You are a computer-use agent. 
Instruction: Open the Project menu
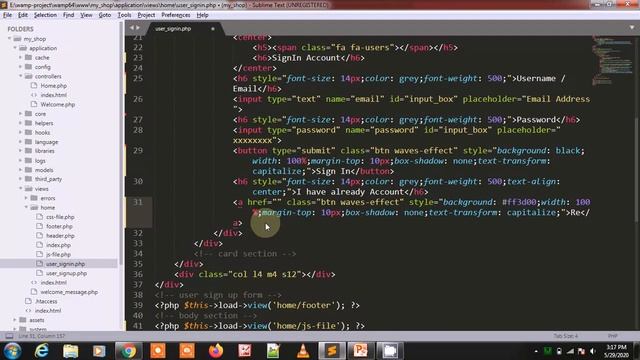pos(146,15)
